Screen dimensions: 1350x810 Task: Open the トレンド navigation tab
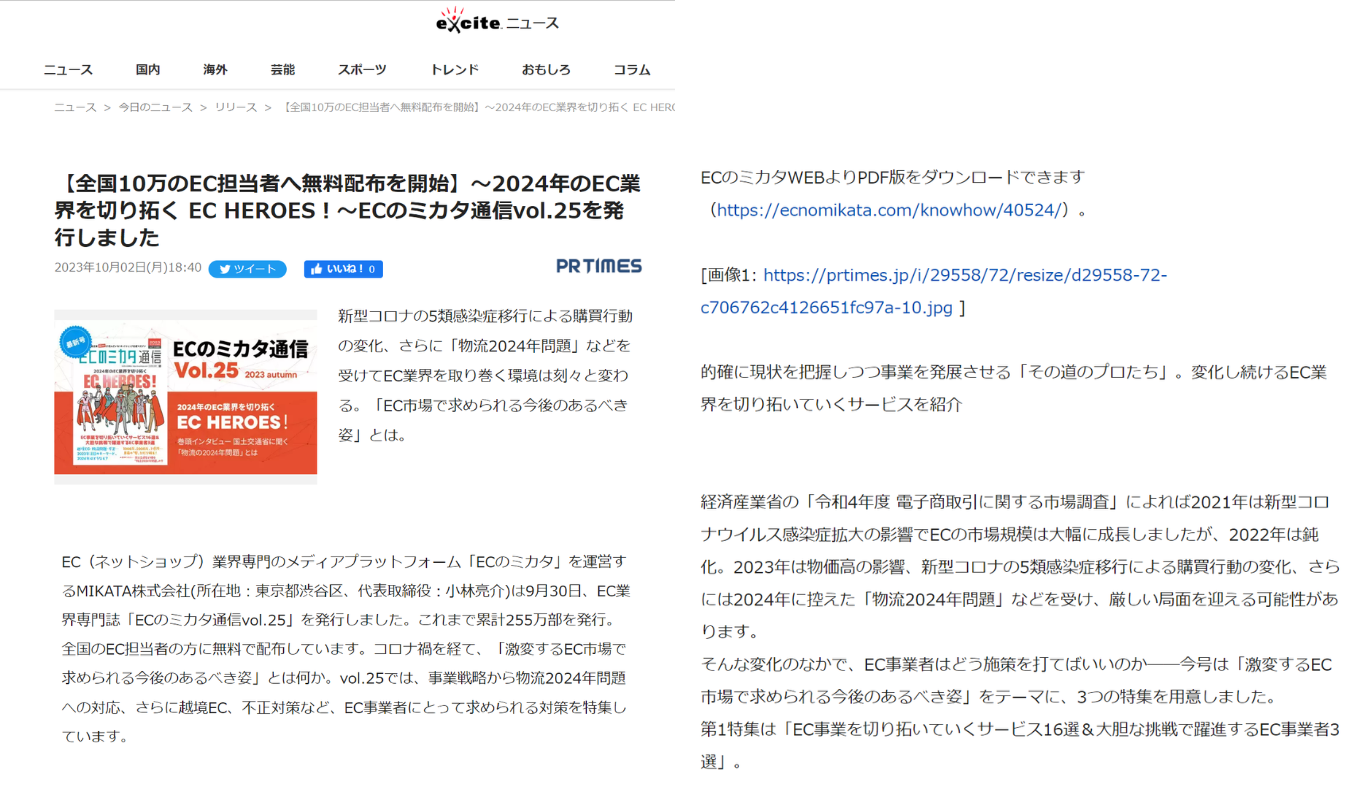coord(454,70)
